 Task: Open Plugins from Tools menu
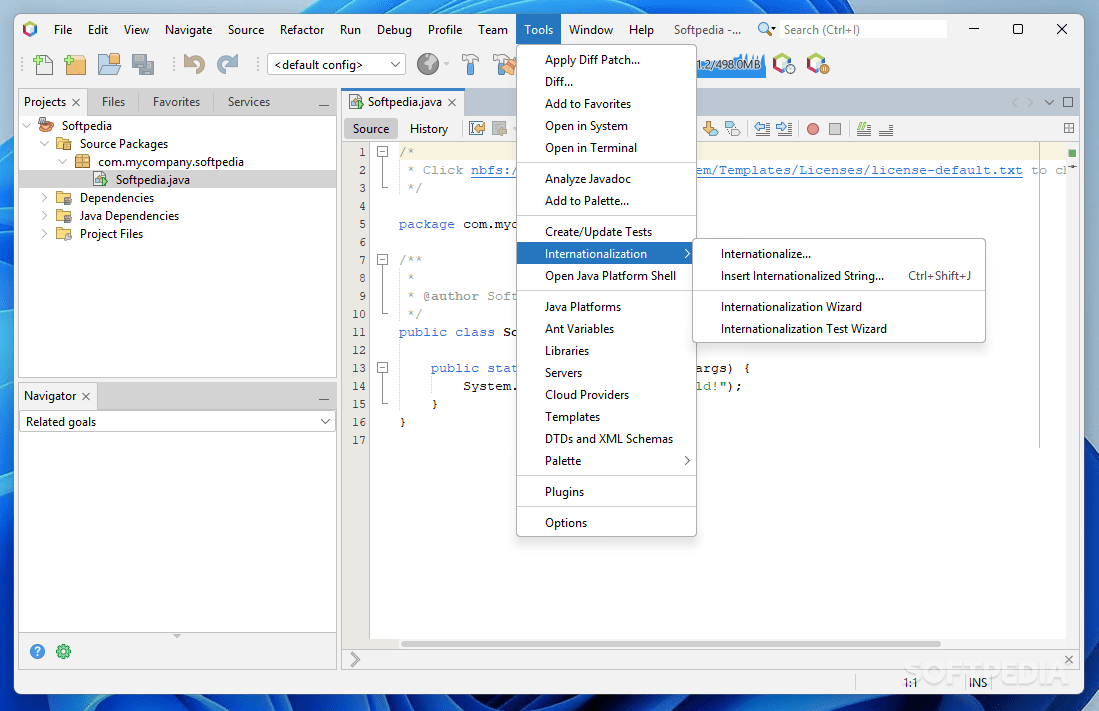(606, 492)
